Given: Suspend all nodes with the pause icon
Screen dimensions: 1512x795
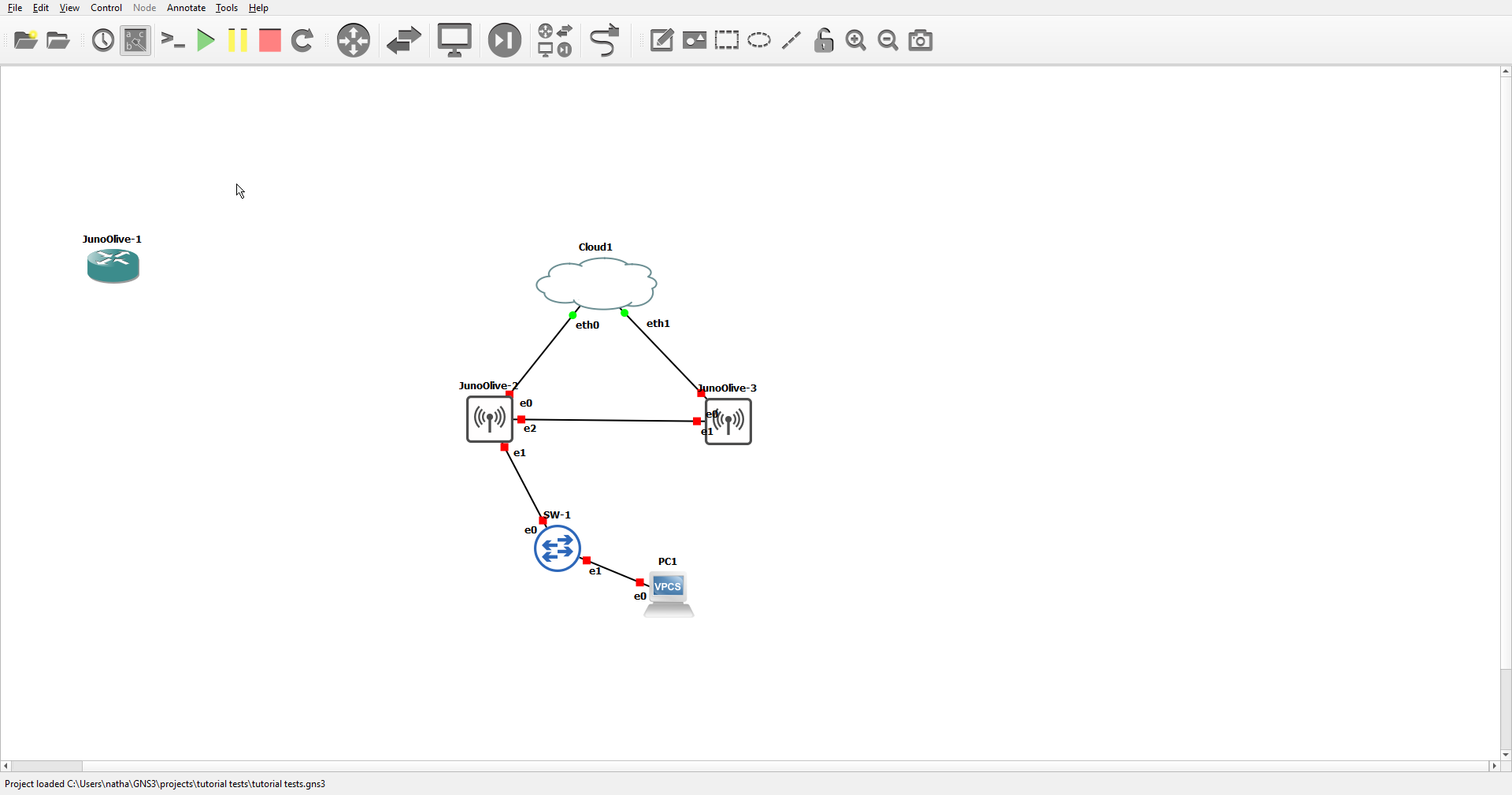Looking at the screenshot, I should click(237, 40).
